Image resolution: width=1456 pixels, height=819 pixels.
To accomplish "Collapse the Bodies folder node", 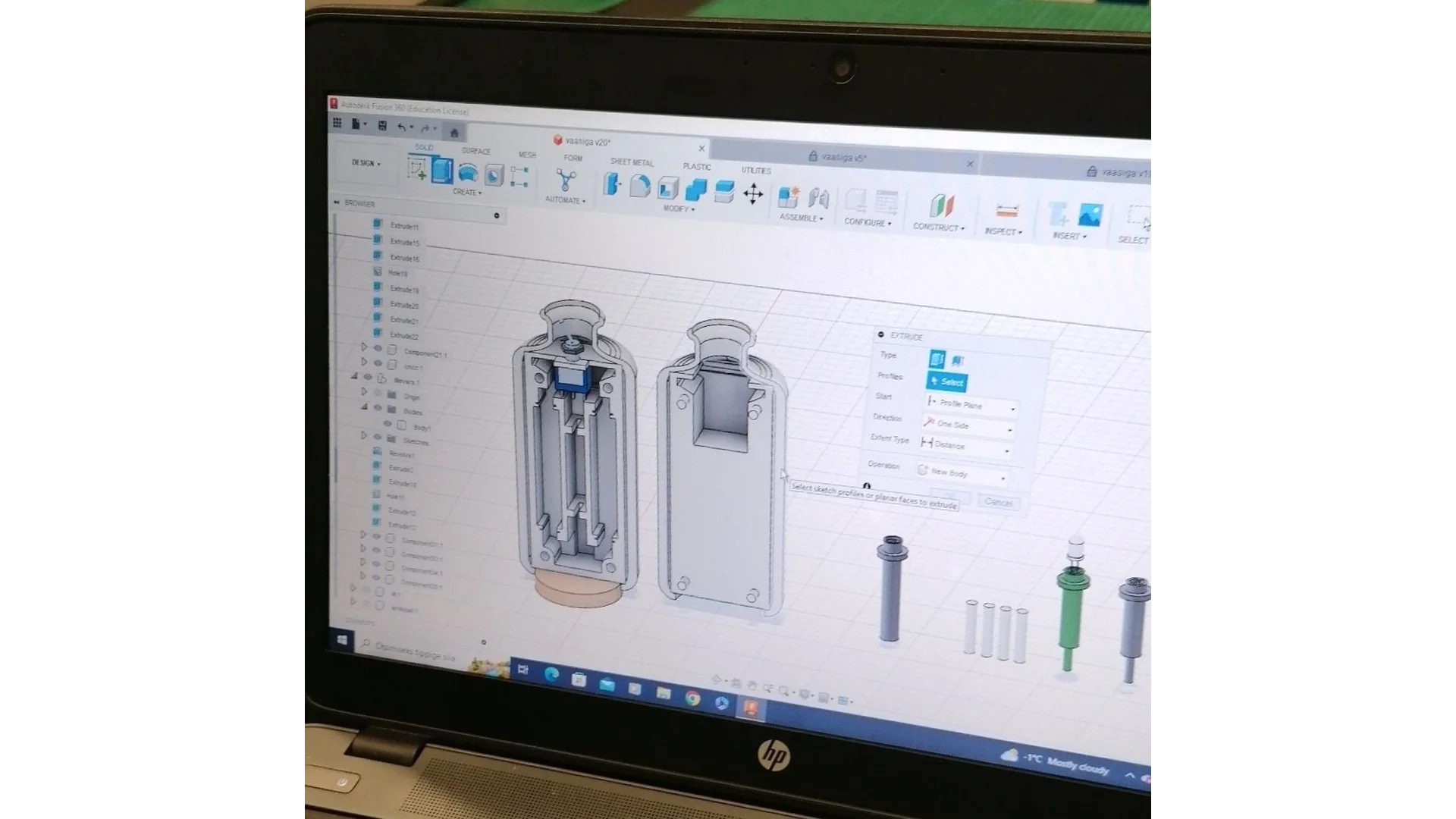I will coord(364,407).
